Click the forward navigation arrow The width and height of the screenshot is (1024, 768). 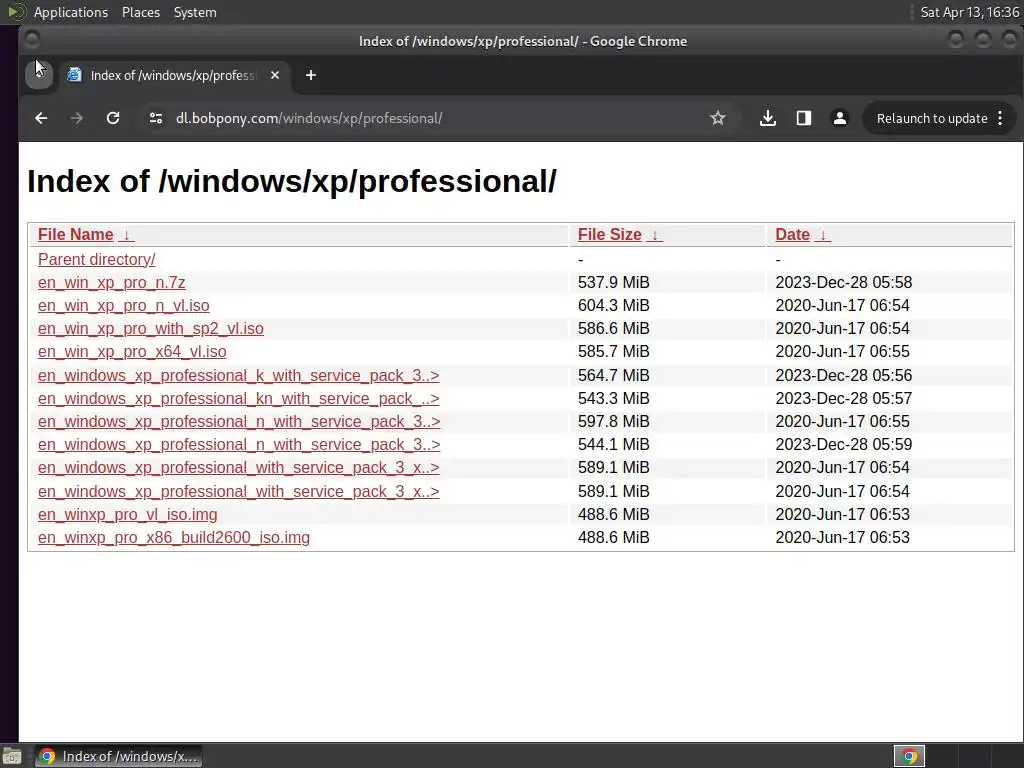[76, 118]
